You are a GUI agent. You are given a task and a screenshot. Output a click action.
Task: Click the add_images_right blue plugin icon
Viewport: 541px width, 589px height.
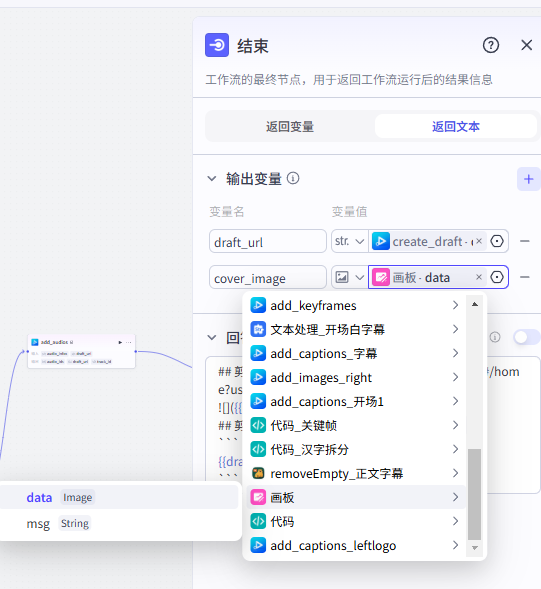(258, 378)
